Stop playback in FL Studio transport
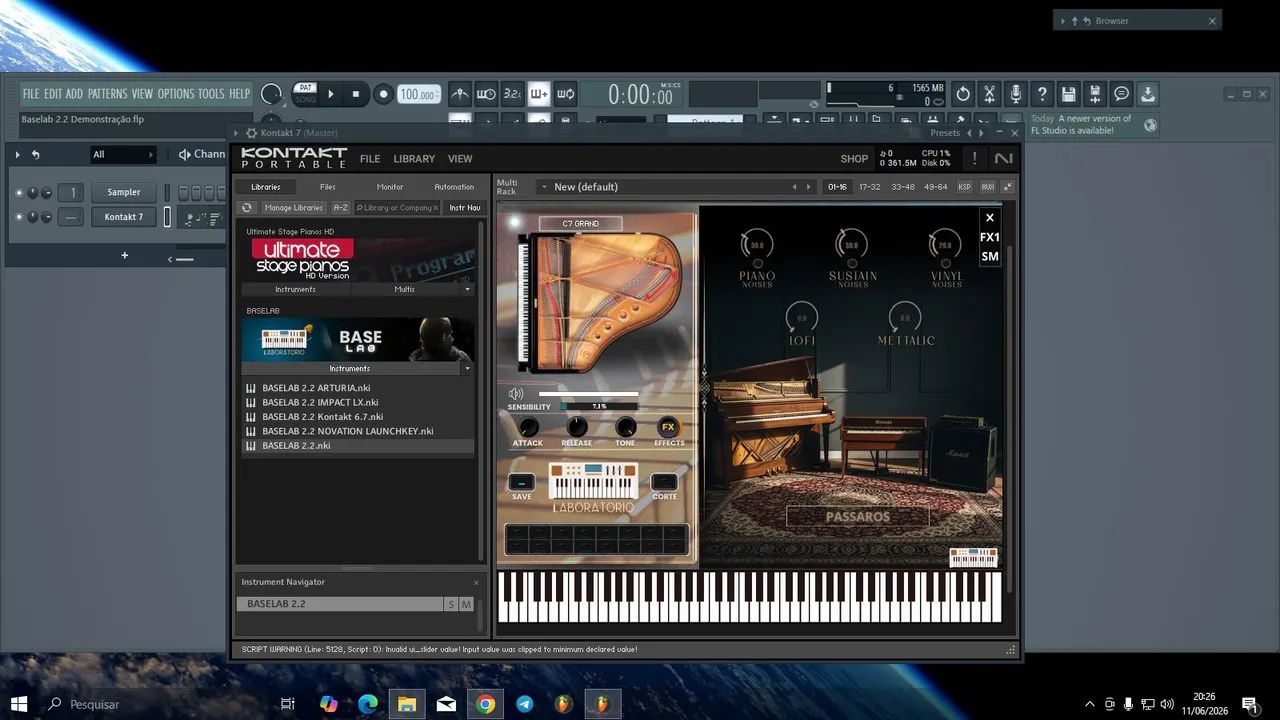Viewport: 1280px width, 720px height. [x=355, y=94]
